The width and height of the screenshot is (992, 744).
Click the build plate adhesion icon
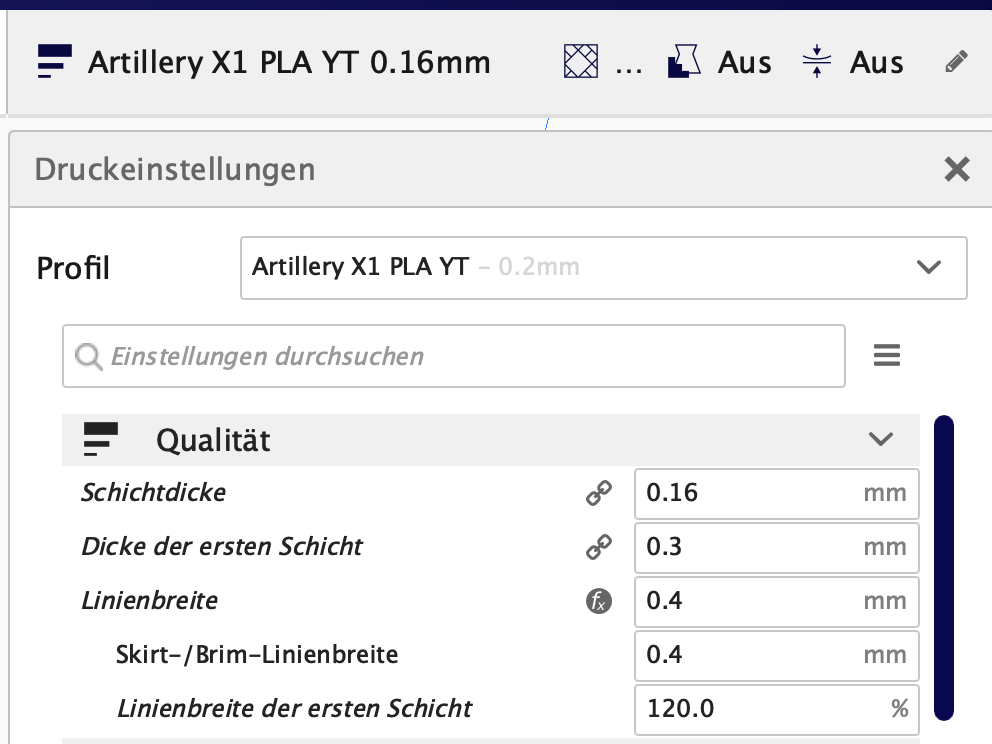(817, 63)
